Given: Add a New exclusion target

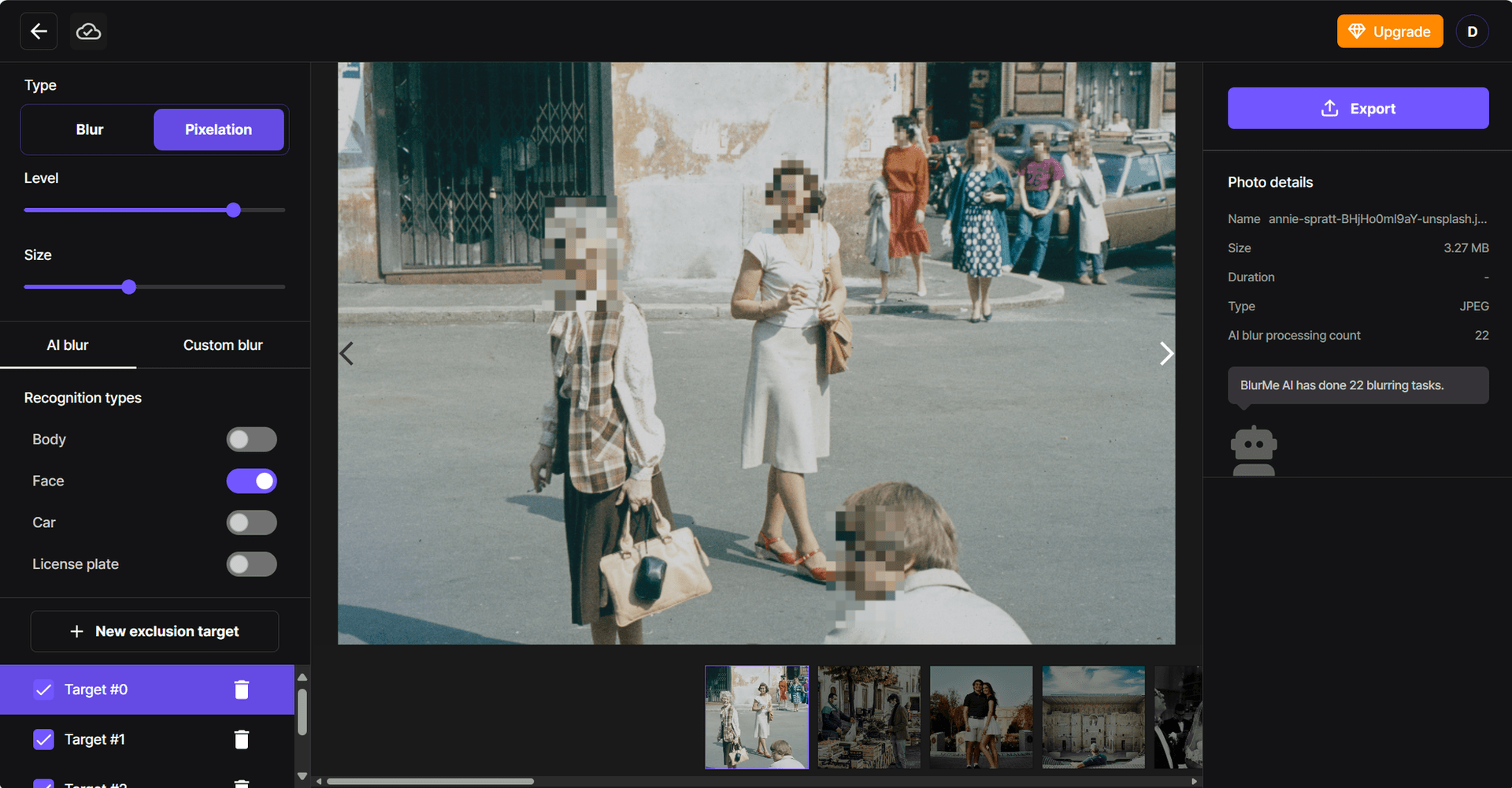Looking at the screenshot, I should (154, 631).
